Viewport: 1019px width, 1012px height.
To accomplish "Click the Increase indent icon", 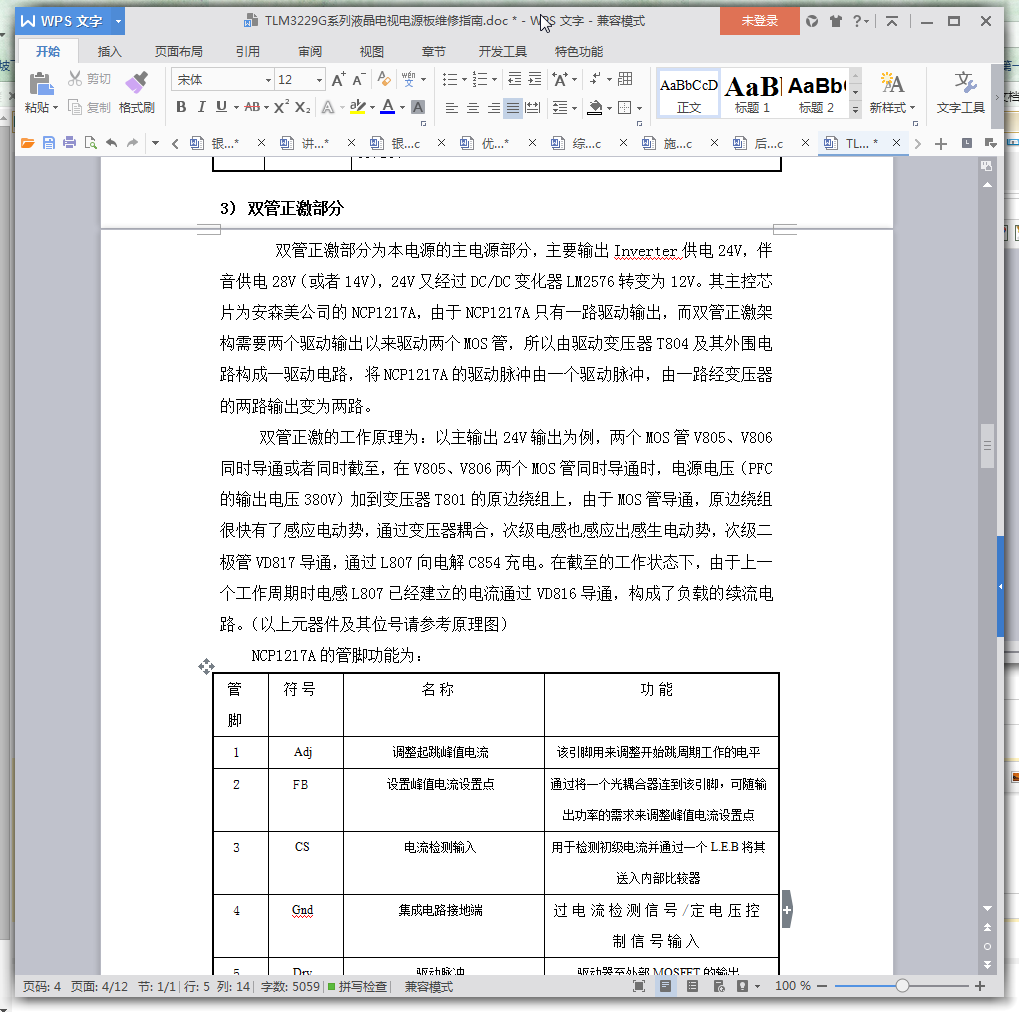I will click(x=535, y=79).
